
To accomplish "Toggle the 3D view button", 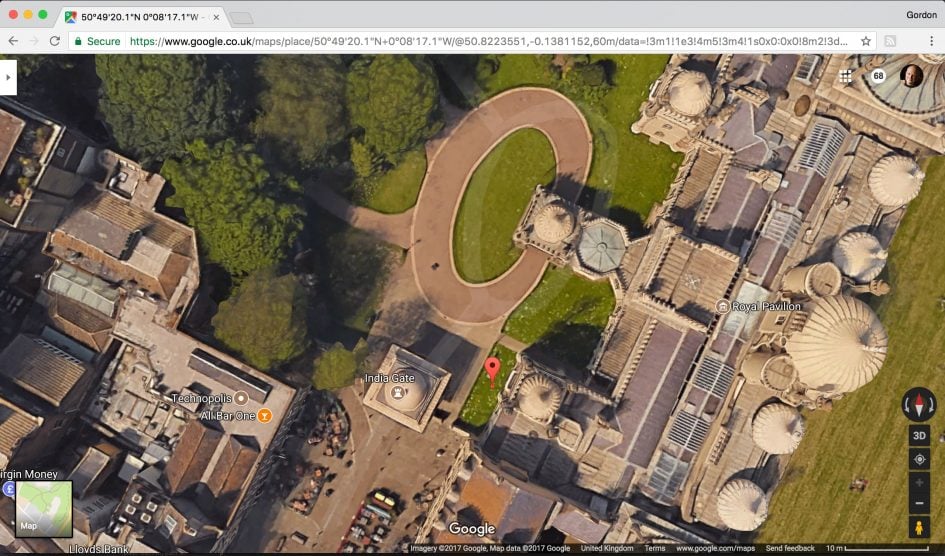I will pyautogui.click(x=919, y=435).
